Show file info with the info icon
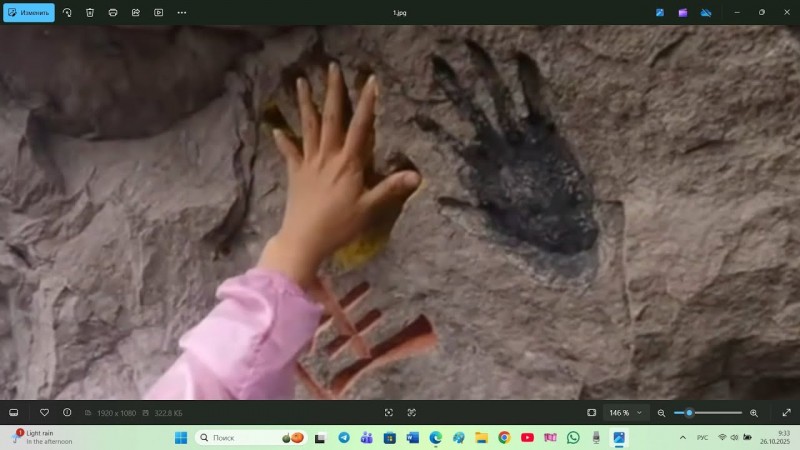Screen dimensions: 800x450 point(67,412)
